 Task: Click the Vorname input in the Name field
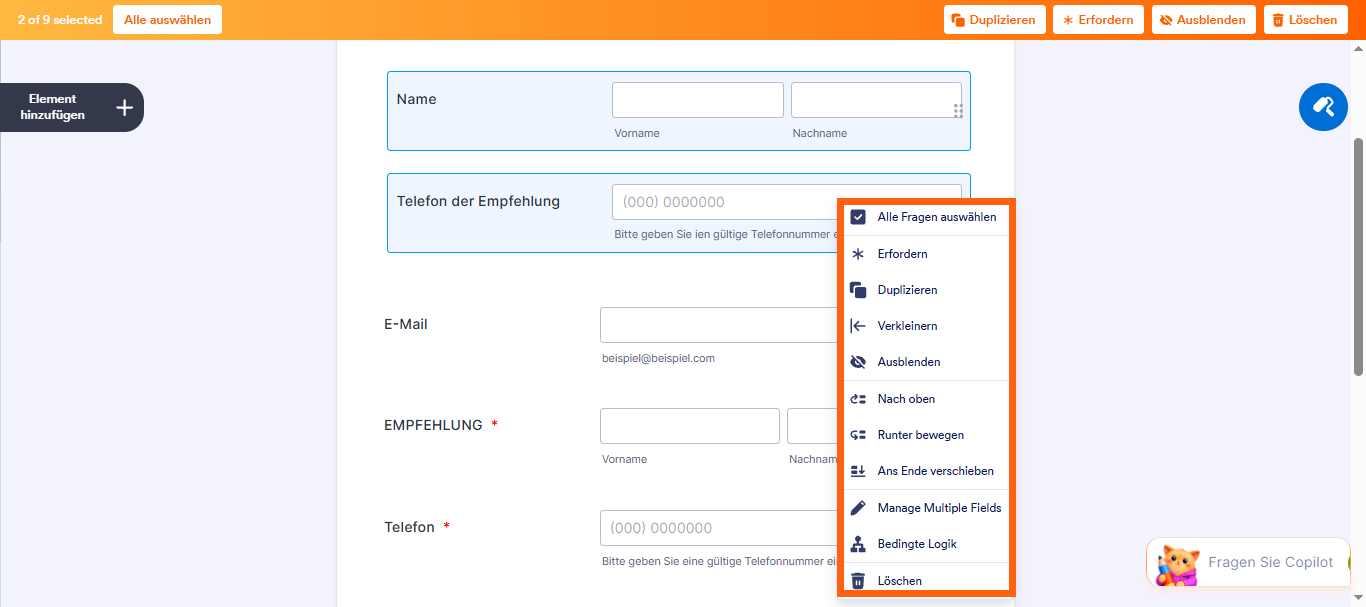point(698,100)
